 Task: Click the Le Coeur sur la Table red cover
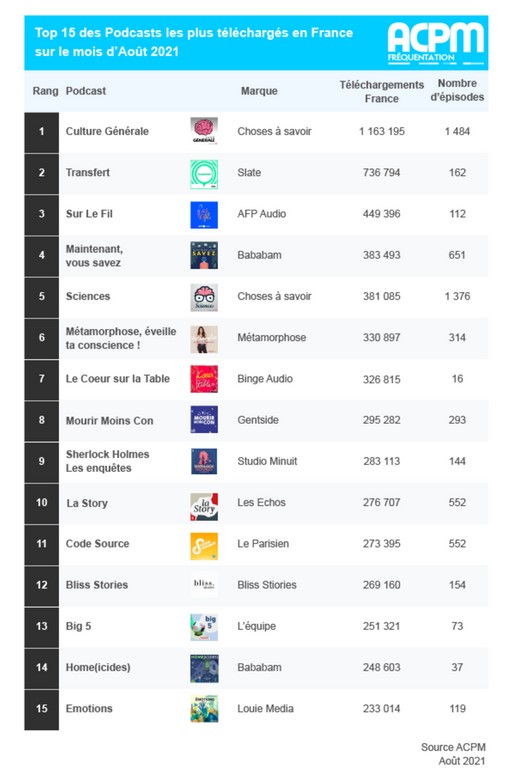pos(204,379)
